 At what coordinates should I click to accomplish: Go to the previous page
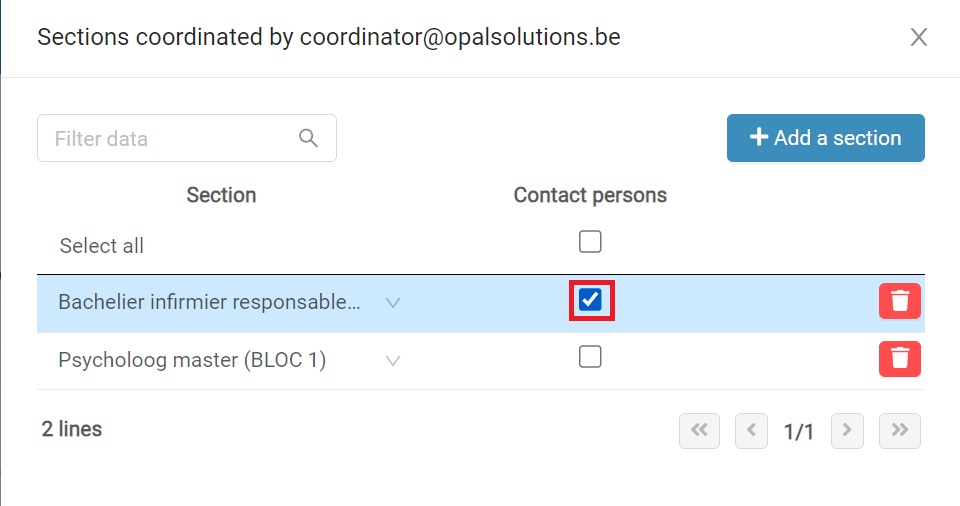point(751,431)
